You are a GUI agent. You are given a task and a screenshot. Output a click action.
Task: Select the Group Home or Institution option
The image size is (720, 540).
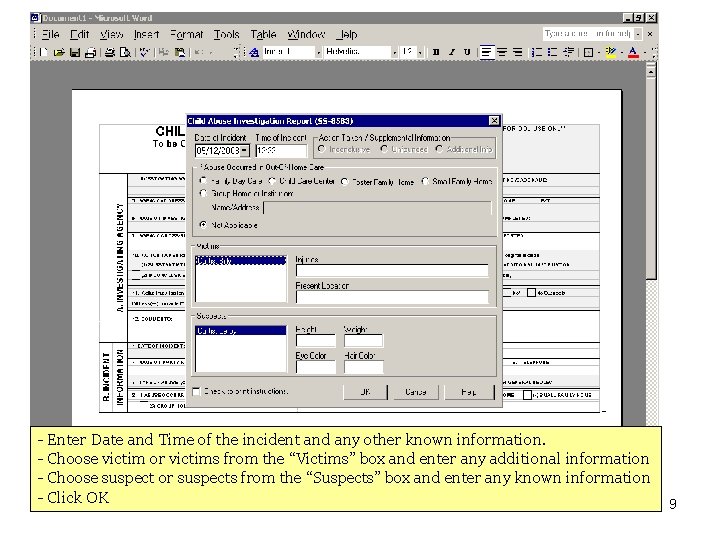pos(203,193)
